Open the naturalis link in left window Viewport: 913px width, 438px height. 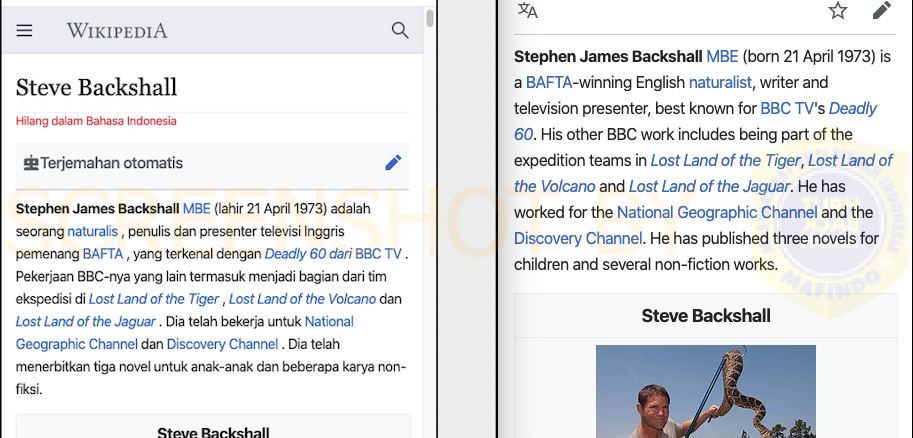pyautogui.click(x=93, y=231)
